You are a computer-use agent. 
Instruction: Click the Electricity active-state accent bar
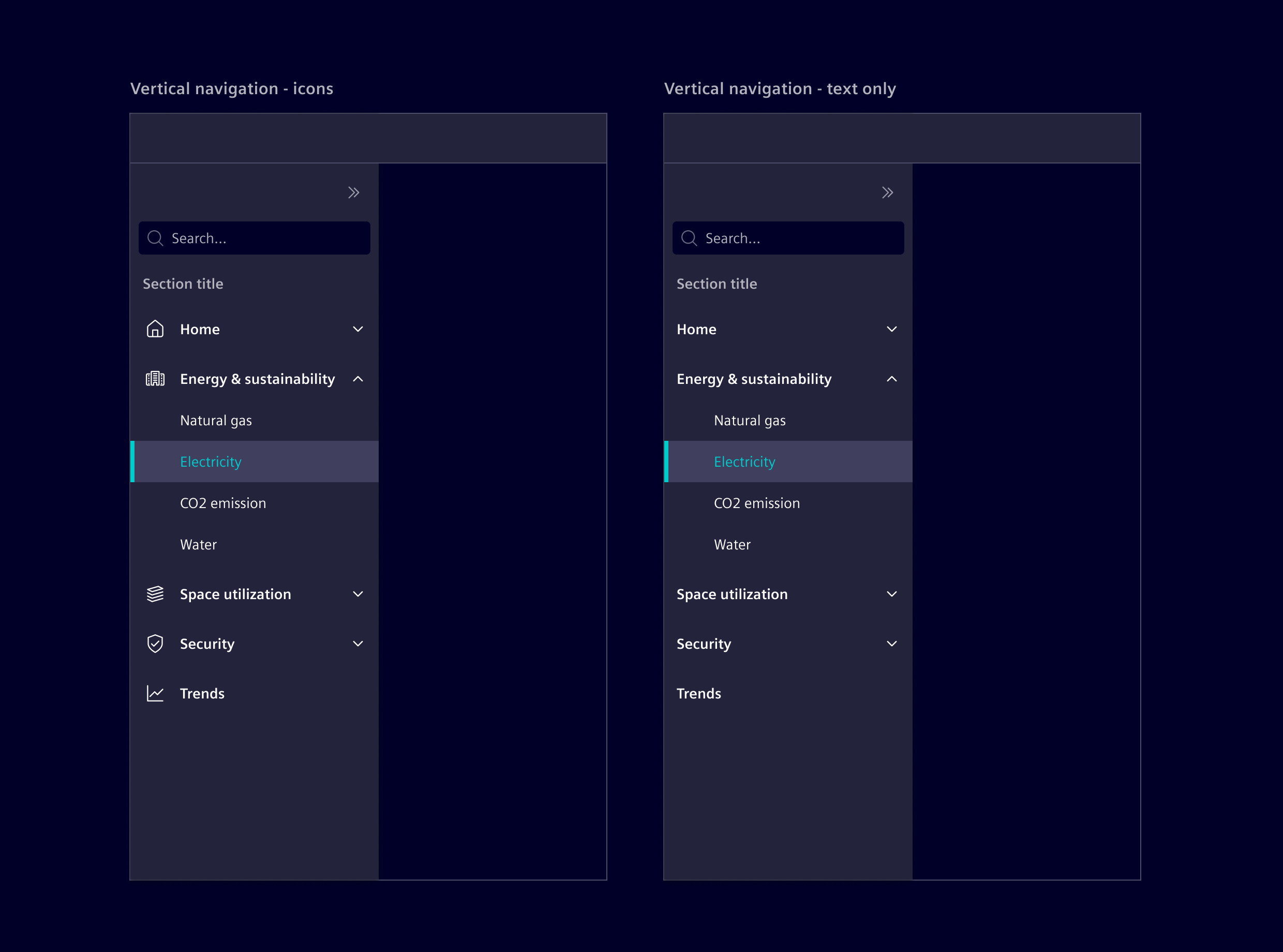click(132, 461)
